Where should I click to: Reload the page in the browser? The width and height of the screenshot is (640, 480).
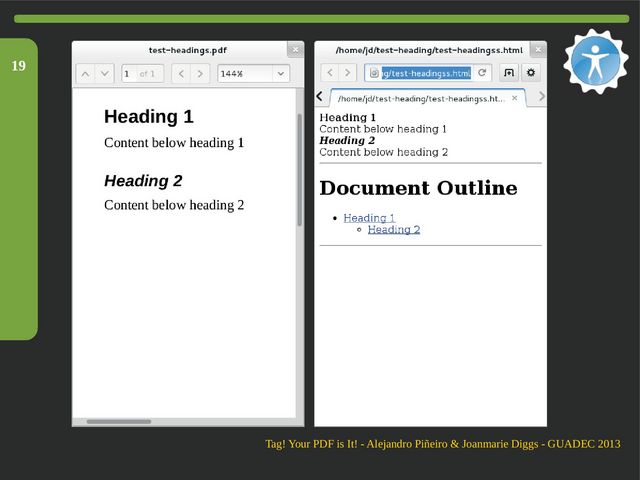click(482, 73)
